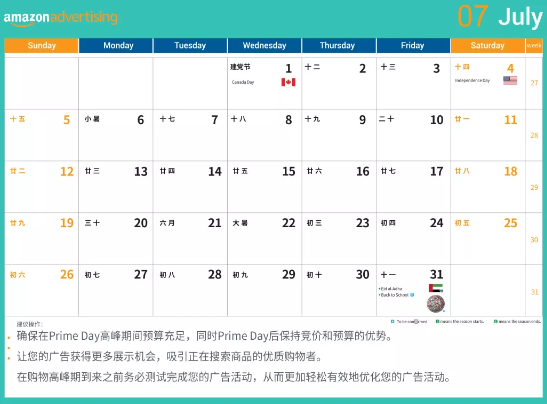Select the Wednesday column header
The image size is (547, 404).
click(x=264, y=45)
